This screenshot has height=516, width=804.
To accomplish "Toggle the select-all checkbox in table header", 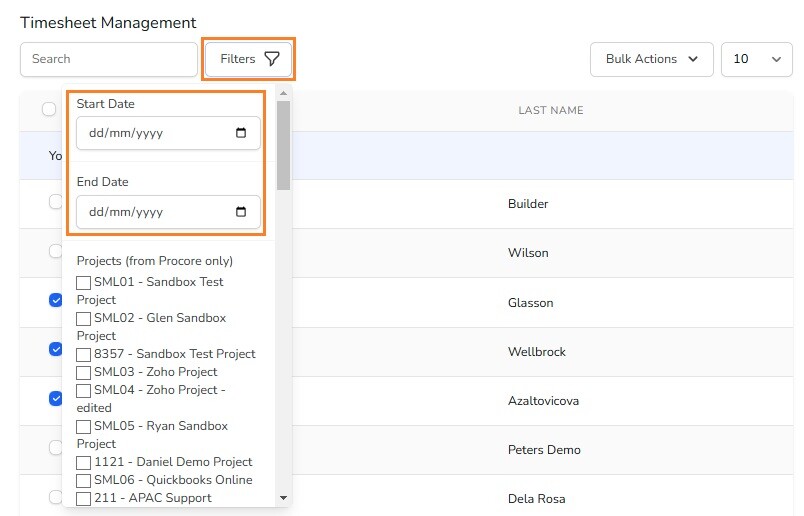I will click(49, 109).
